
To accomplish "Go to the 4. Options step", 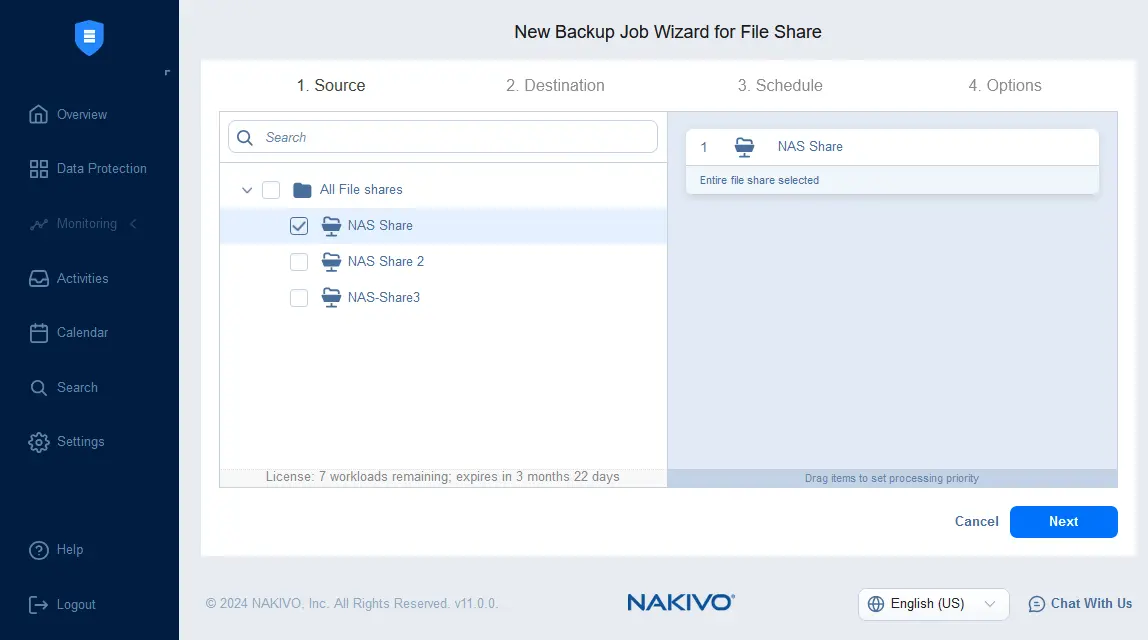I will click(1004, 86).
